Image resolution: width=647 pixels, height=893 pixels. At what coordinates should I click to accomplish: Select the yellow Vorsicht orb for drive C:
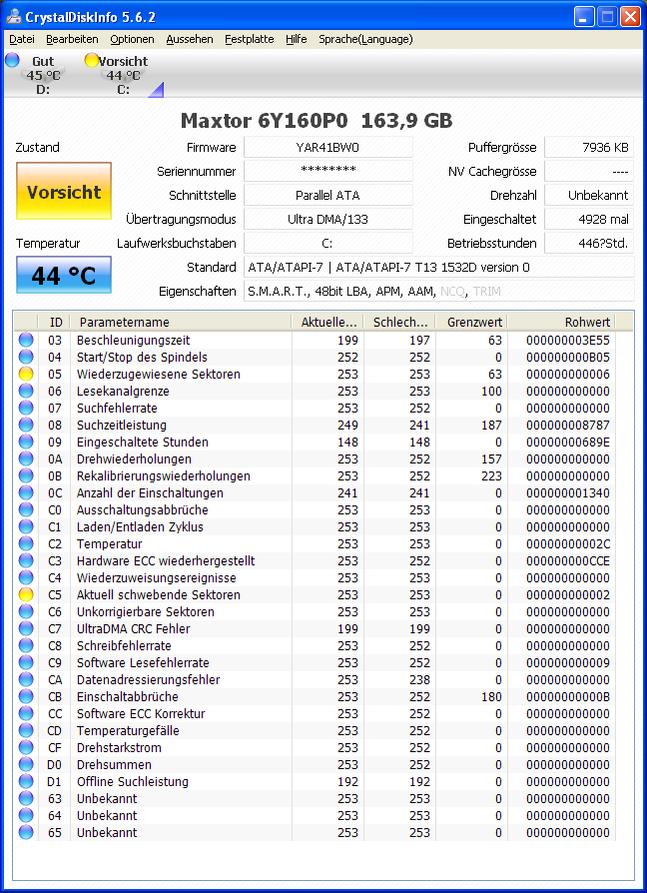pyautogui.click(x=91, y=60)
